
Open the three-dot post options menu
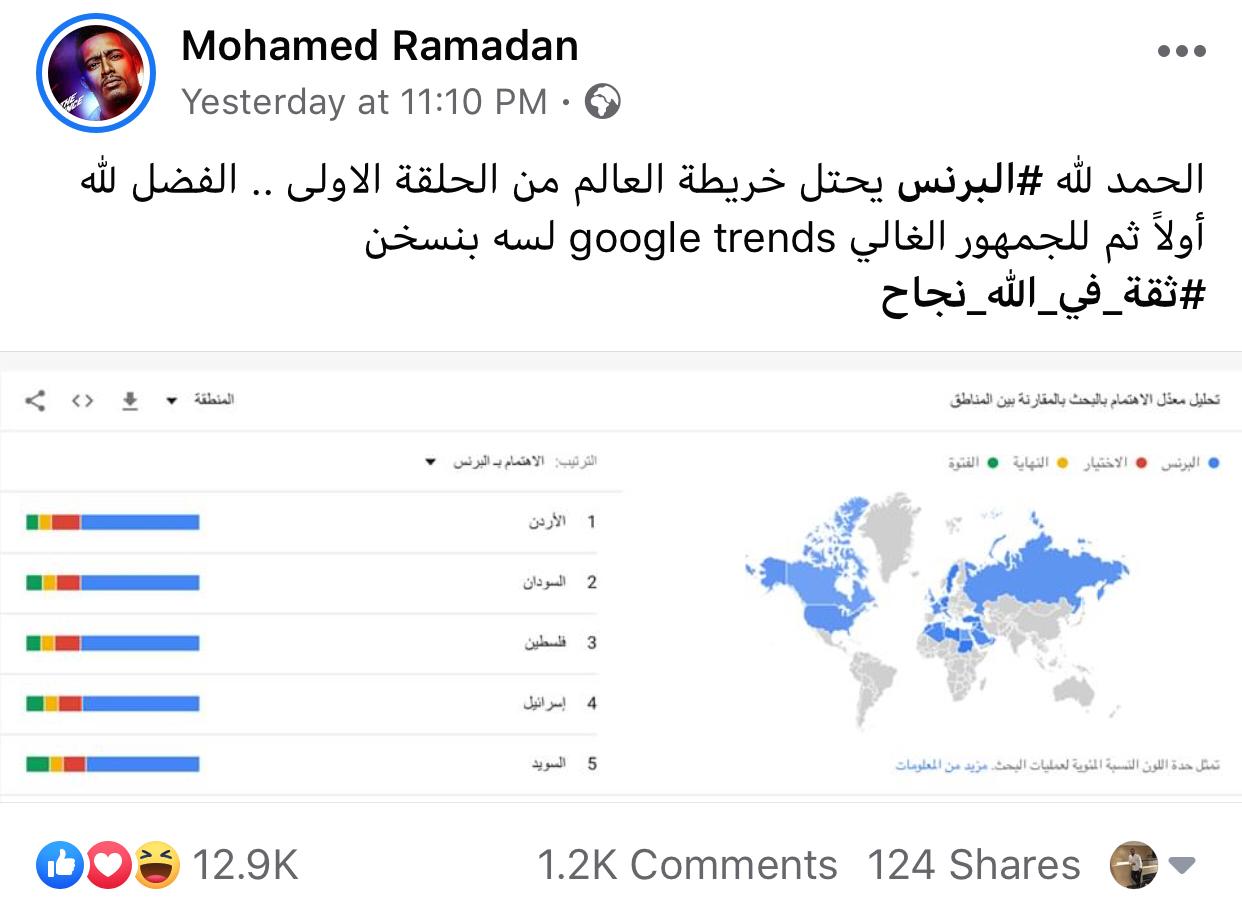(x=1180, y=51)
